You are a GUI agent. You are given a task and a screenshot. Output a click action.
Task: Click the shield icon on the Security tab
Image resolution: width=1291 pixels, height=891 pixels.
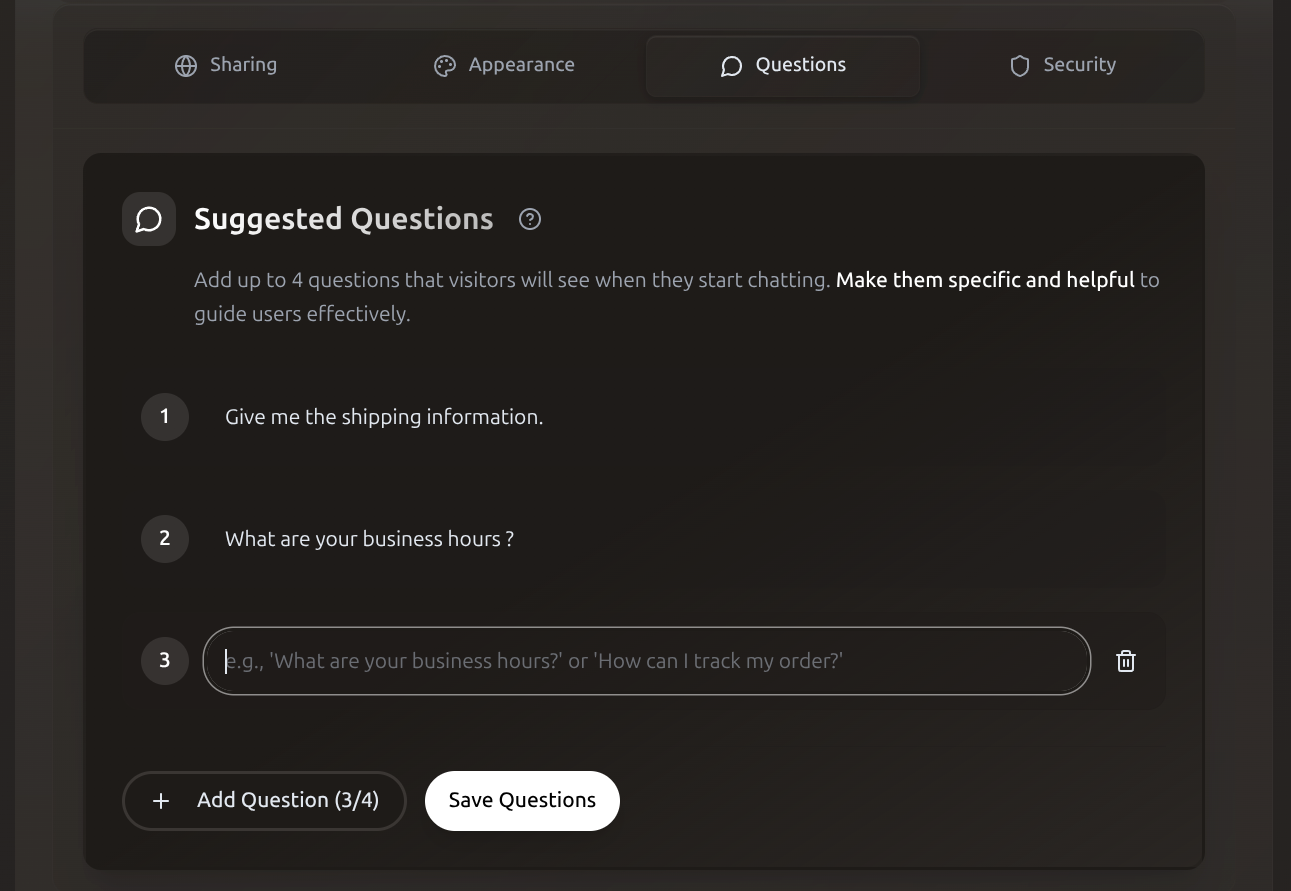point(1019,65)
